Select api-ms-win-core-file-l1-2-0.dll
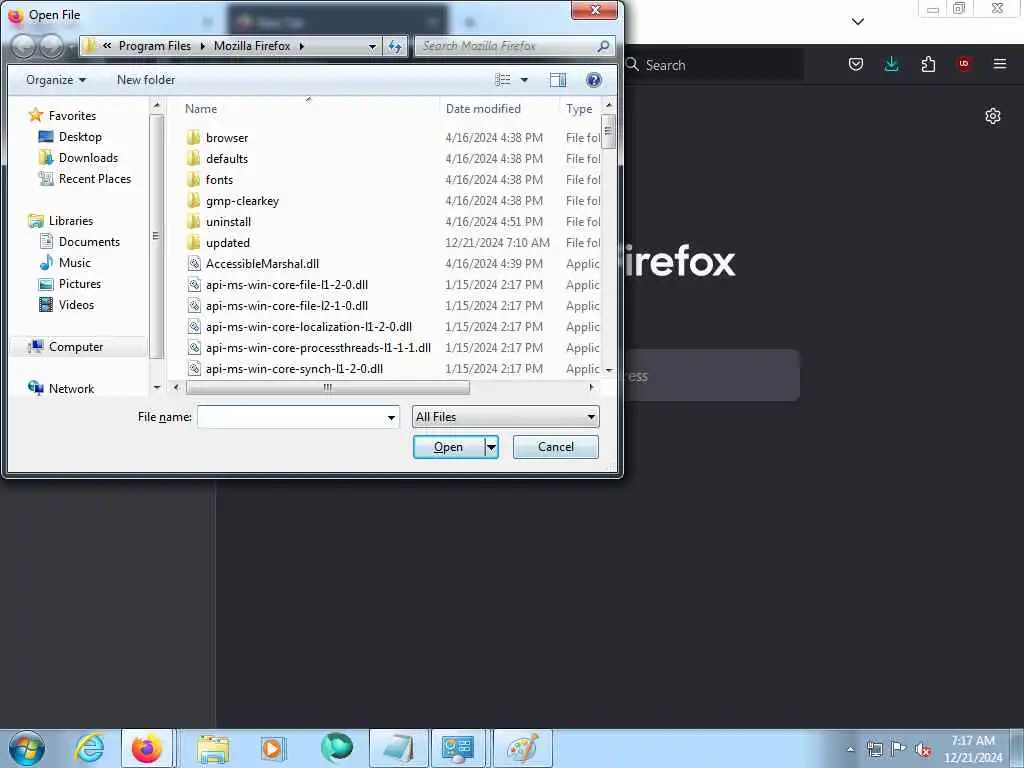This screenshot has height=768, width=1024. pos(287,285)
